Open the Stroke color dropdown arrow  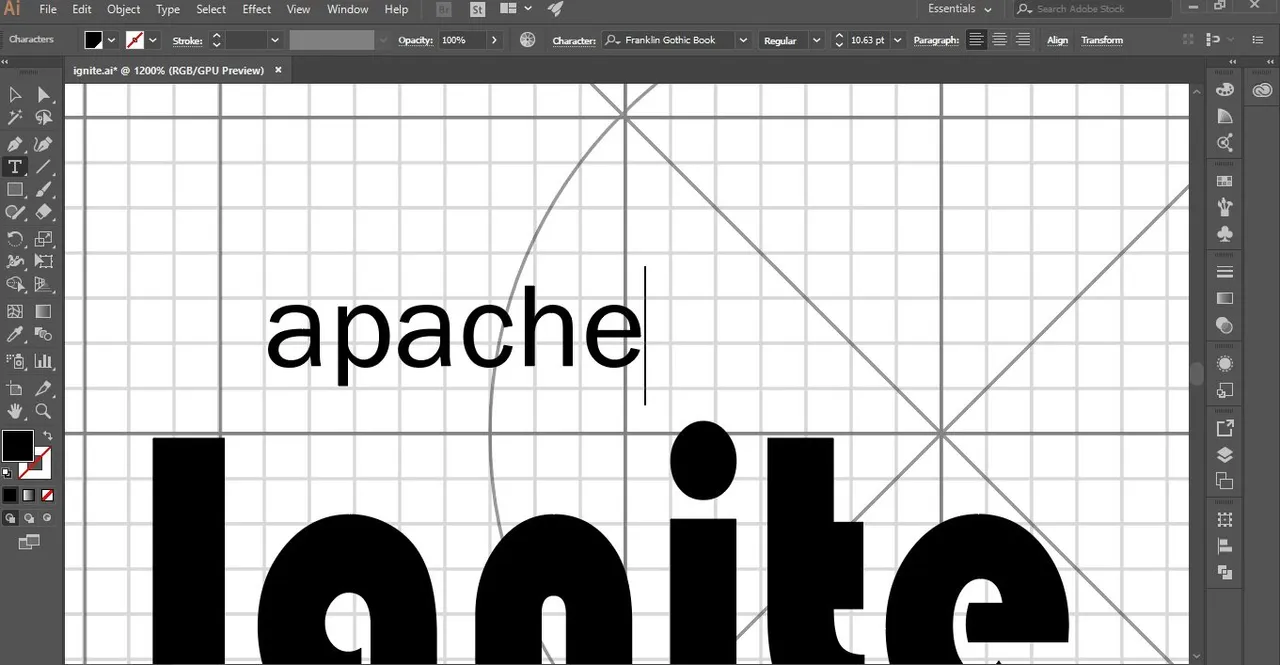pyautogui.click(x=153, y=40)
